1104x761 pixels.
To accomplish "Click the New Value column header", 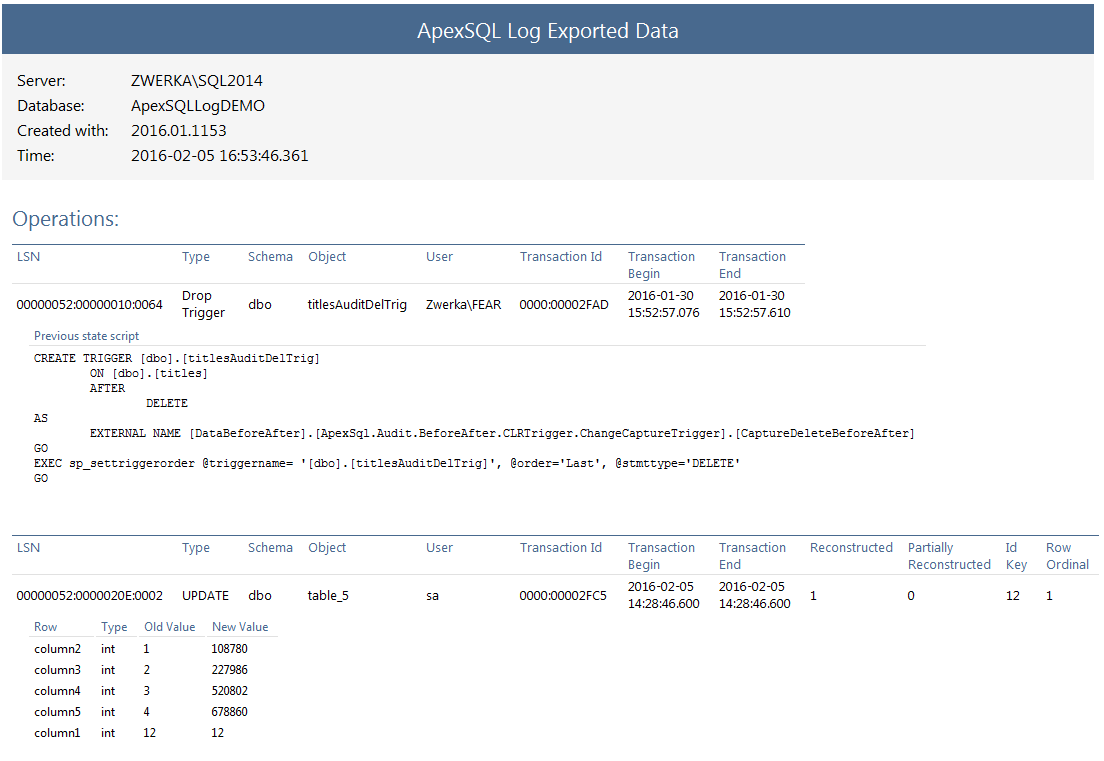I will pos(240,627).
